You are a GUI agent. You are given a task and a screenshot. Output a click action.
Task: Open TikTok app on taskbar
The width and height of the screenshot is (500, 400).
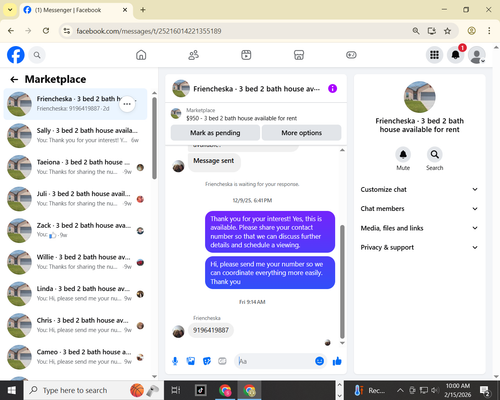pos(201,390)
